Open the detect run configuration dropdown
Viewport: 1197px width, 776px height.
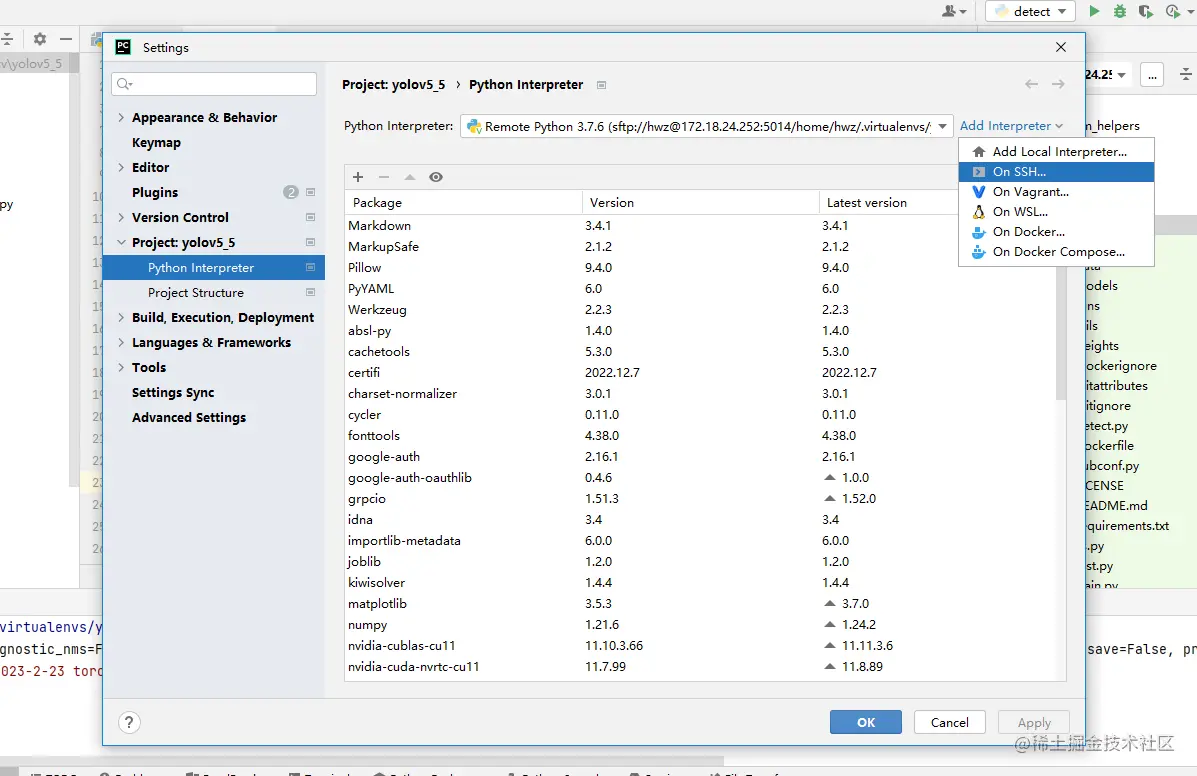(x=1030, y=11)
